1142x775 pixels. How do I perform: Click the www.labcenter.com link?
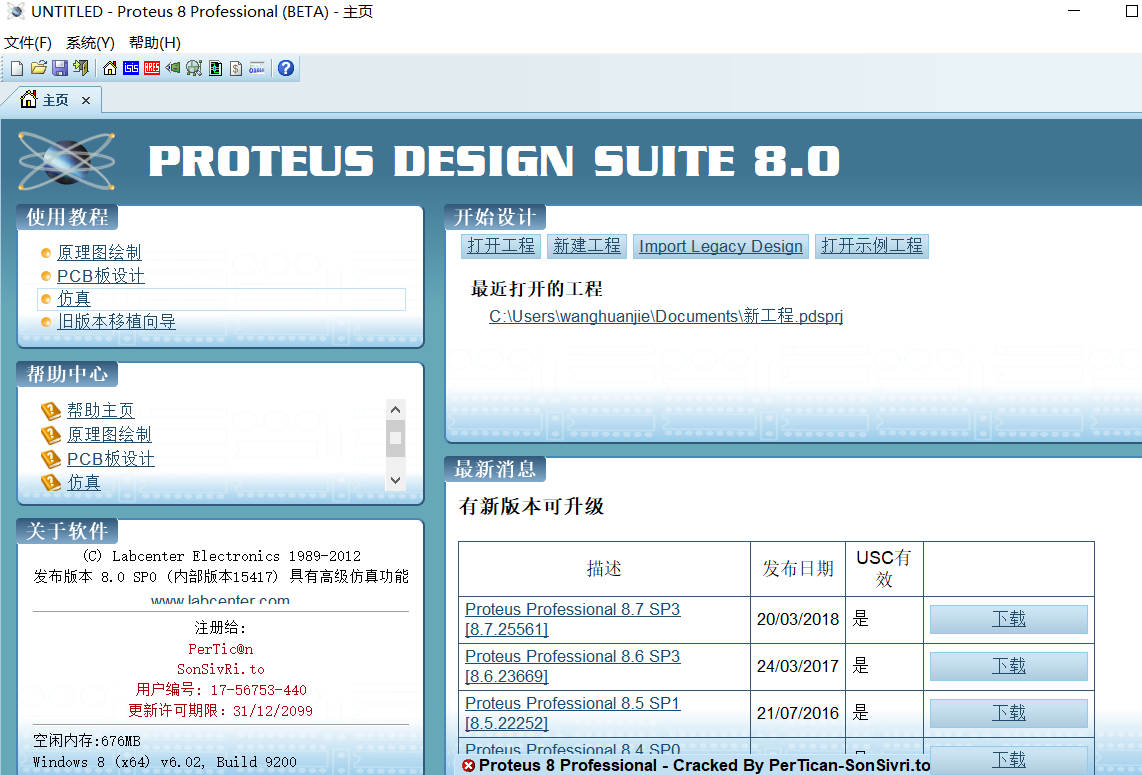220,600
